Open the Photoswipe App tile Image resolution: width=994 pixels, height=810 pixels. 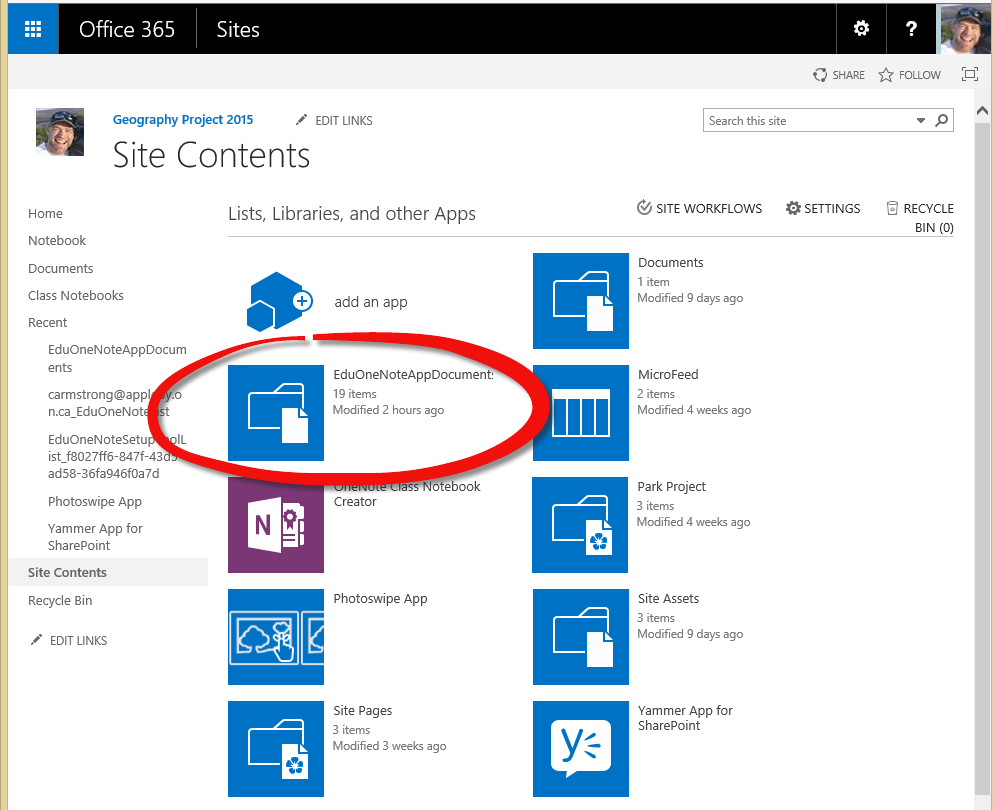(276, 637)
